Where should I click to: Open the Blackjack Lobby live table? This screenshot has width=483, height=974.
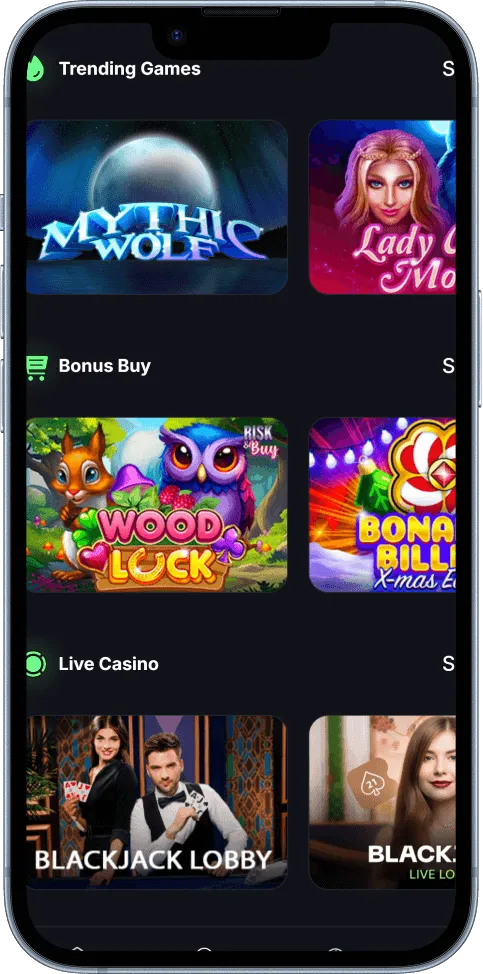click(157, 802)
